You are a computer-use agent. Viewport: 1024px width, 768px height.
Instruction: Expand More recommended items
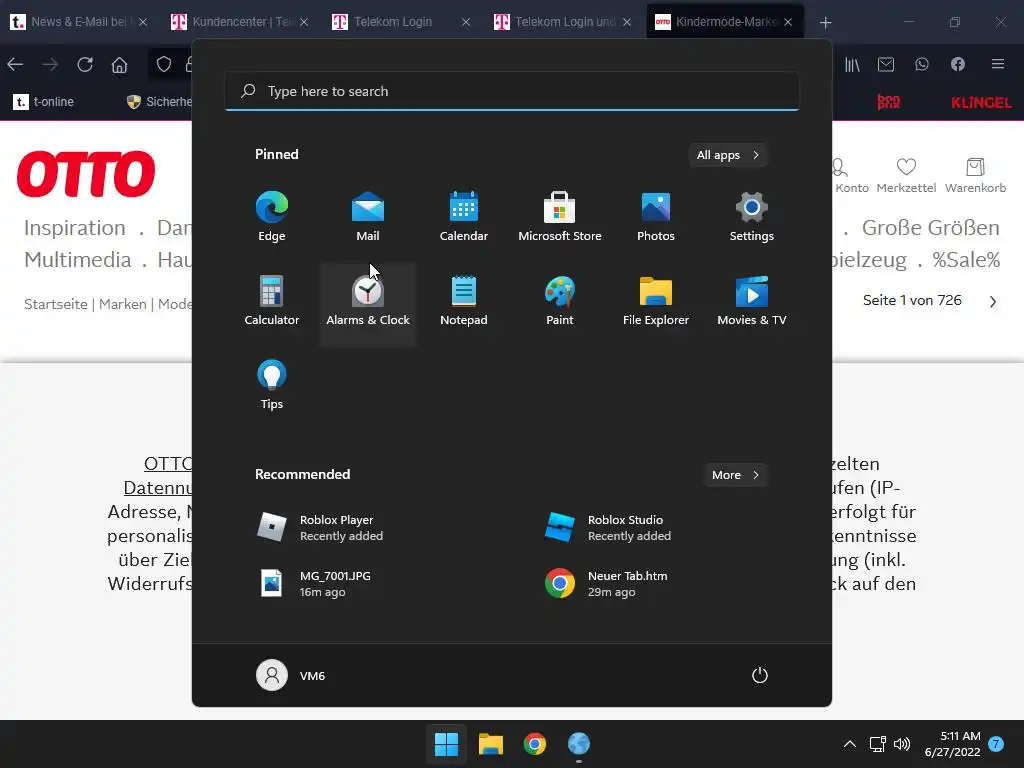[735, 475]
